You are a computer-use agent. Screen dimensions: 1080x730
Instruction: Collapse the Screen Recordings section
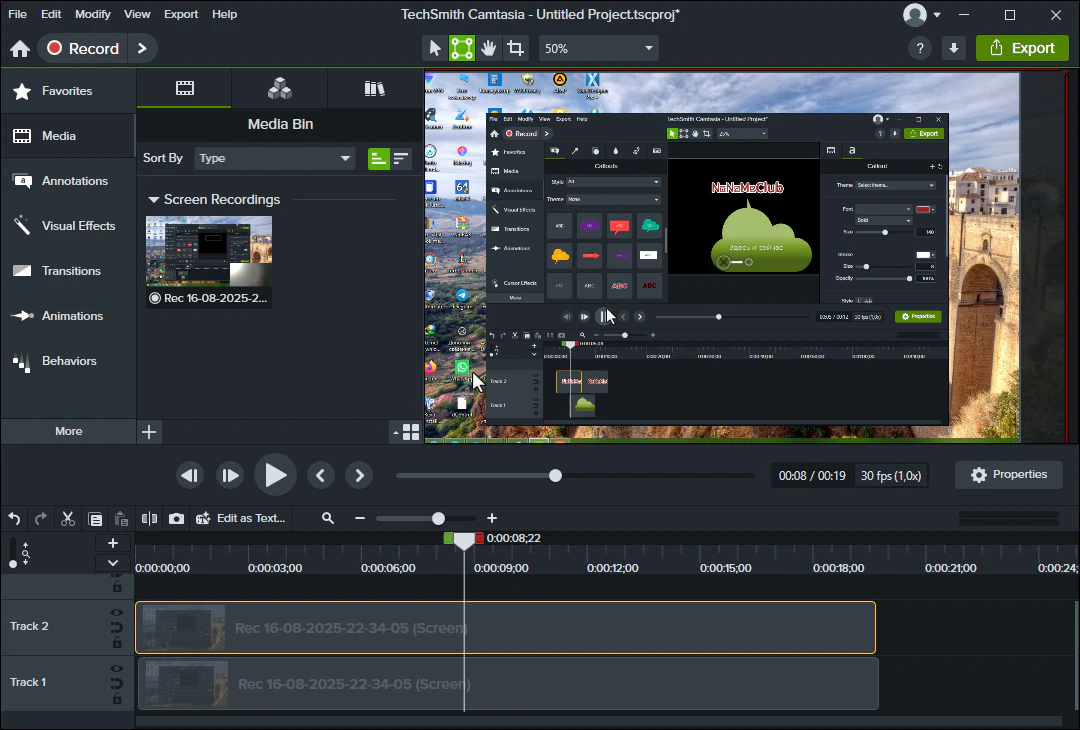[153, 200]
